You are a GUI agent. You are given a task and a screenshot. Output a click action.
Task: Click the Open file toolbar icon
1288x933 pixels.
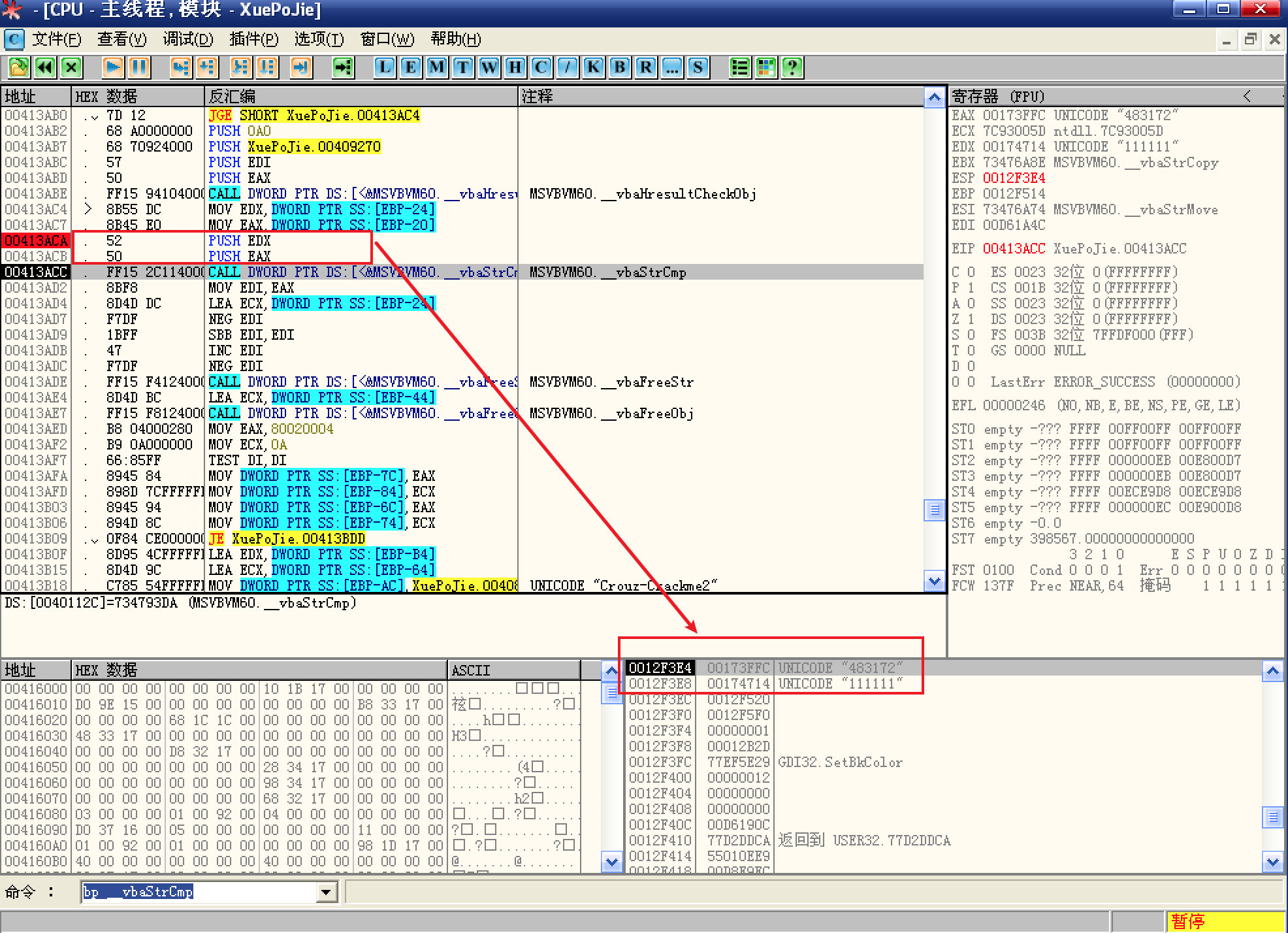[x=18, y=67]
